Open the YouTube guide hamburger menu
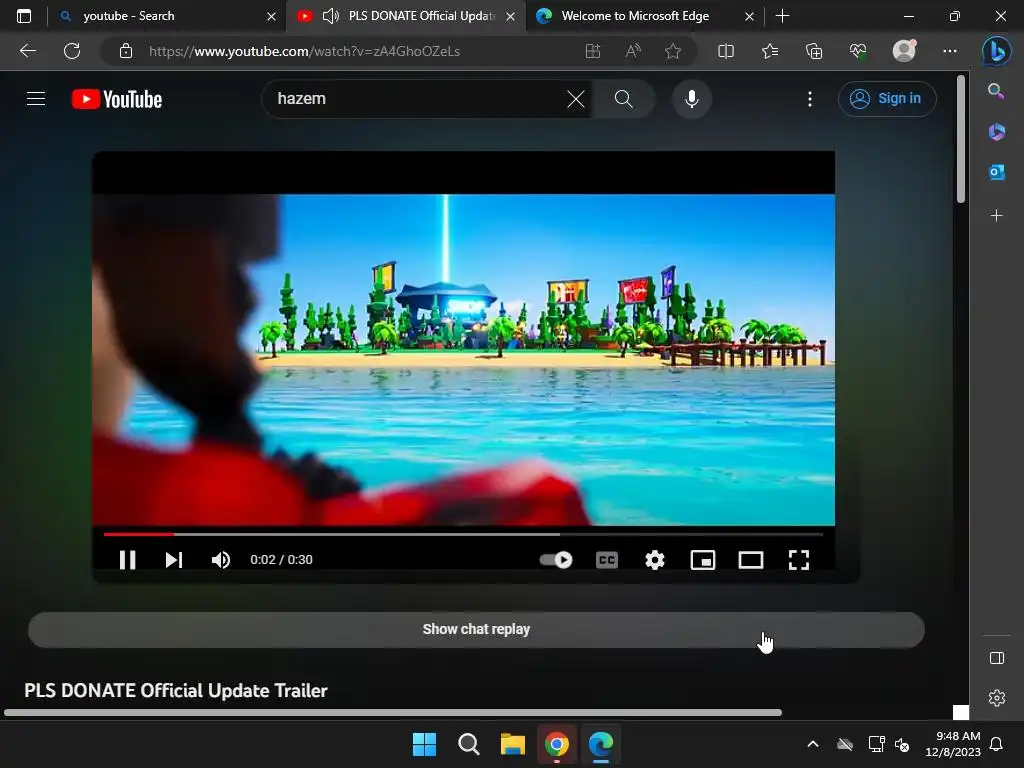The width and height of the screenshot is (1024, 768). click(36, 99)
